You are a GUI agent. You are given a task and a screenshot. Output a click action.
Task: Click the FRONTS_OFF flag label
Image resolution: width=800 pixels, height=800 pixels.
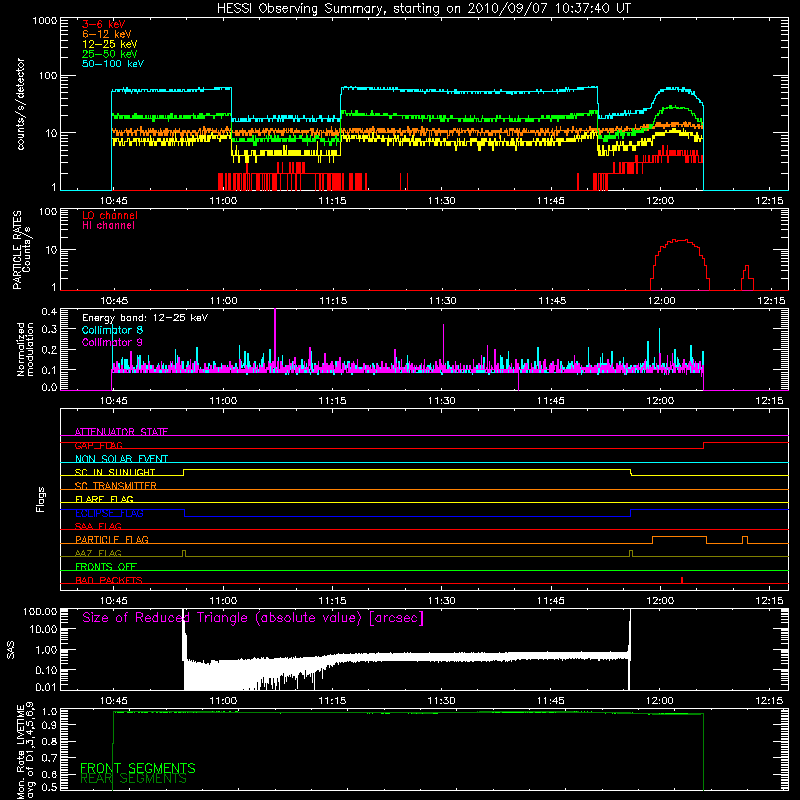click(106, 566)
